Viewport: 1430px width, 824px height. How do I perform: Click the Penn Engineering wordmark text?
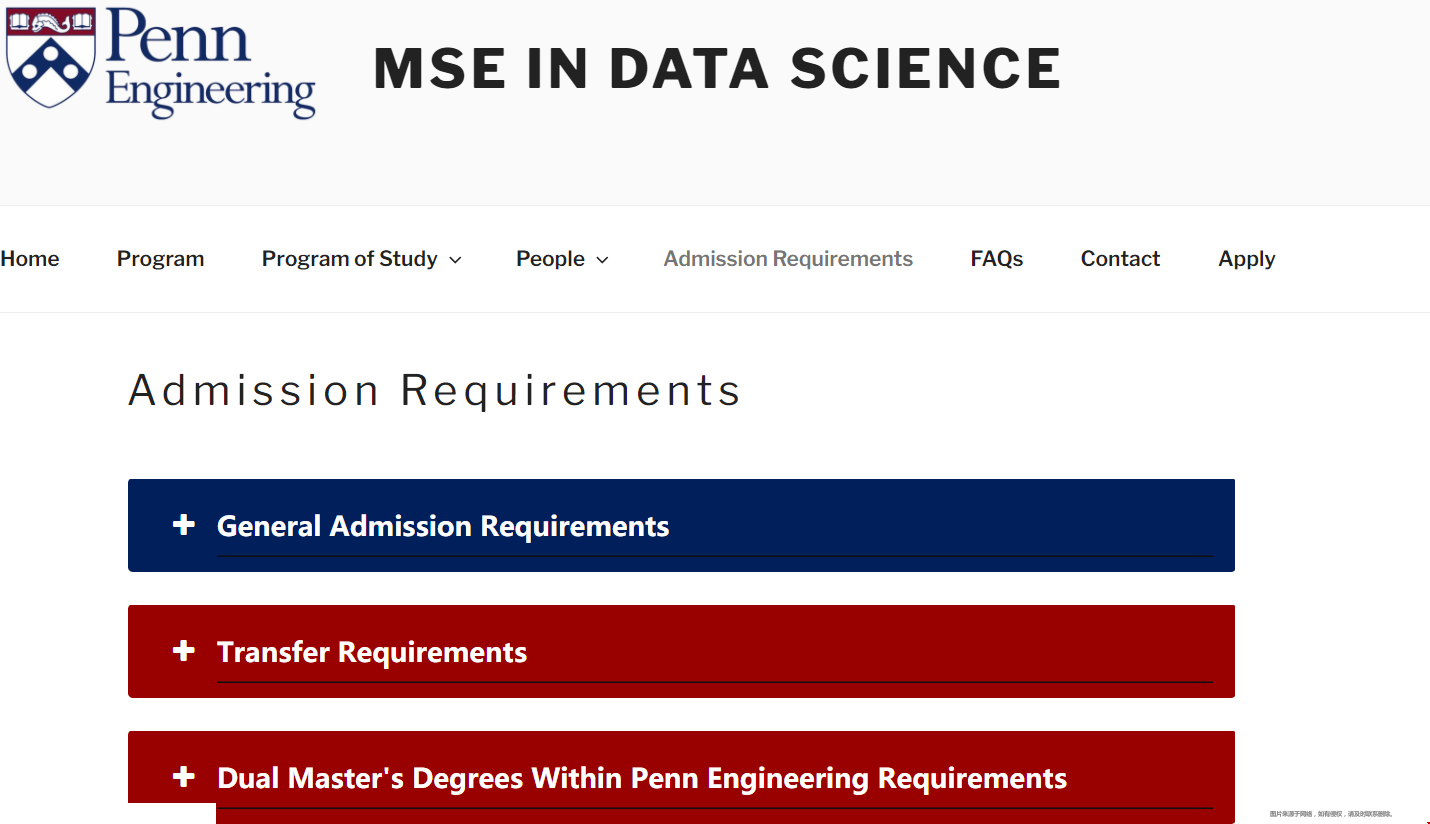point(210,62)
